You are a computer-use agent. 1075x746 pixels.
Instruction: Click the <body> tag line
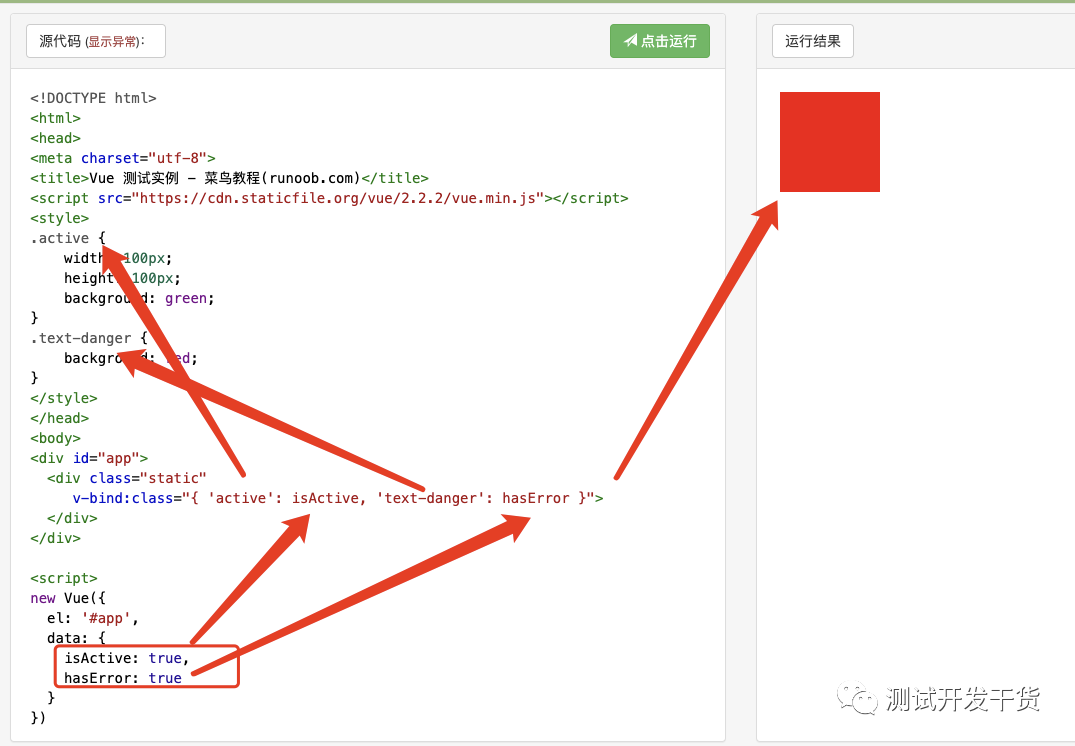(56, 438)
